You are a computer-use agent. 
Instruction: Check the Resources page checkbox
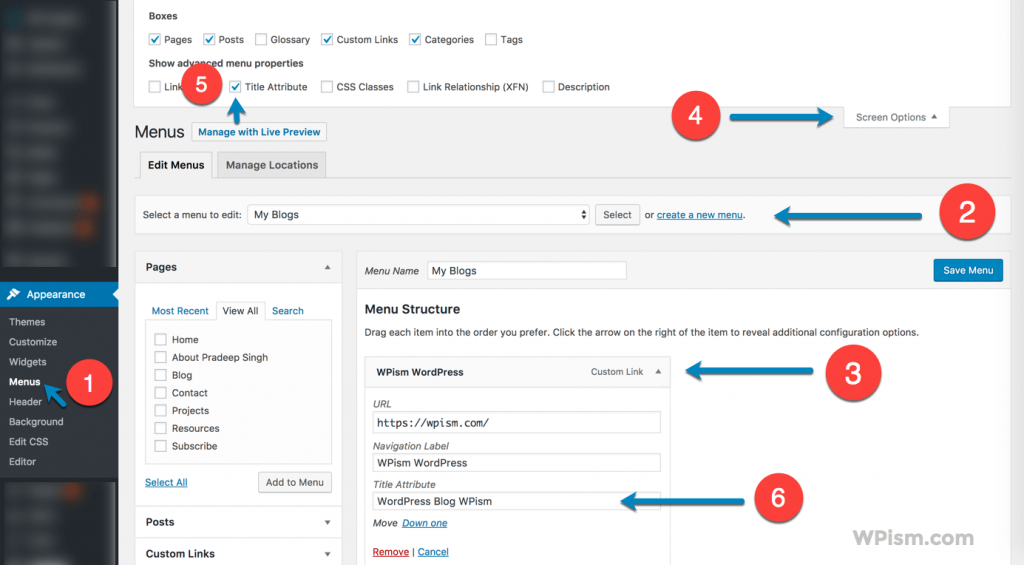click(161, 428)
